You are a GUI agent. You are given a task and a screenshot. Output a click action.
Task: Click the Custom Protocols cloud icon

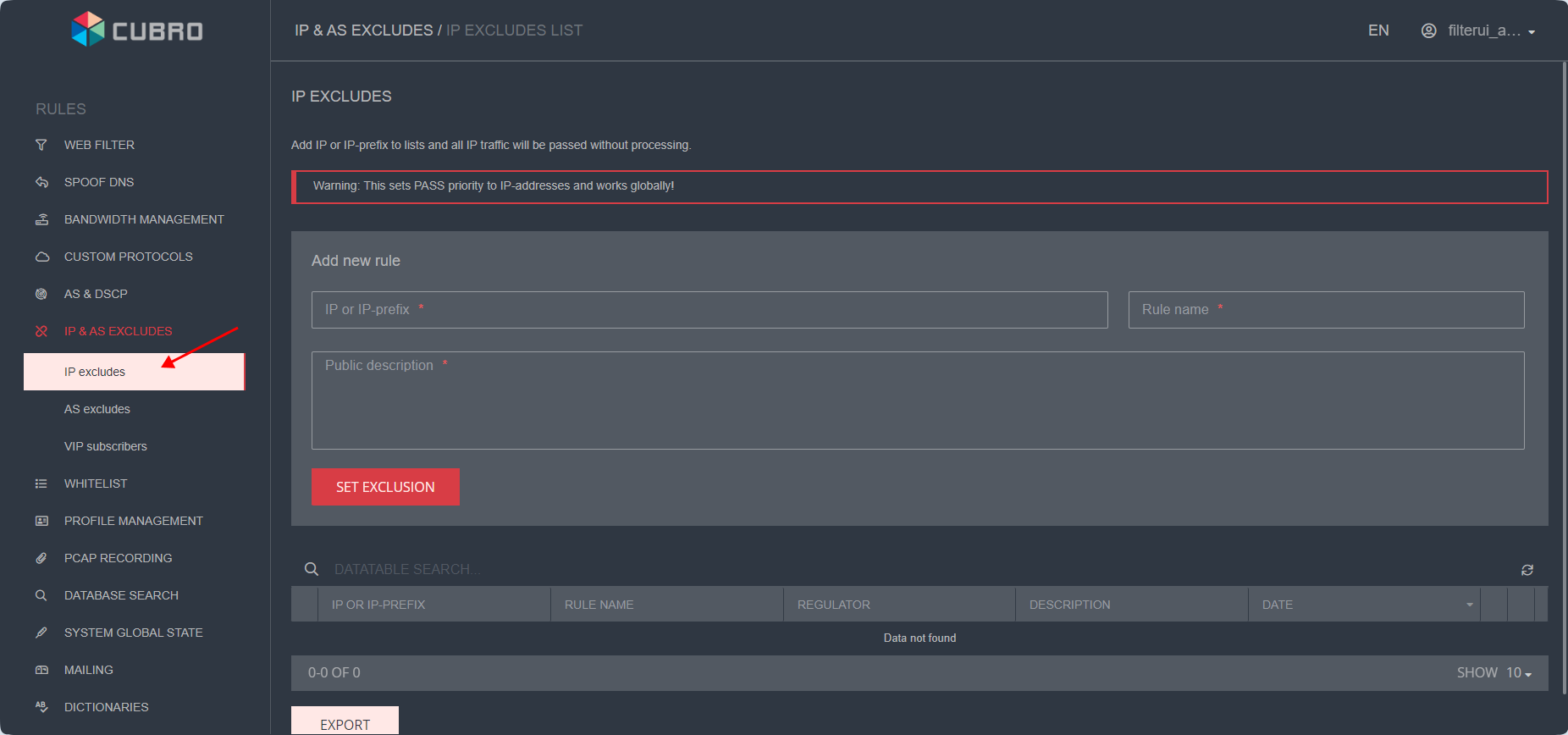click(41, 257)
